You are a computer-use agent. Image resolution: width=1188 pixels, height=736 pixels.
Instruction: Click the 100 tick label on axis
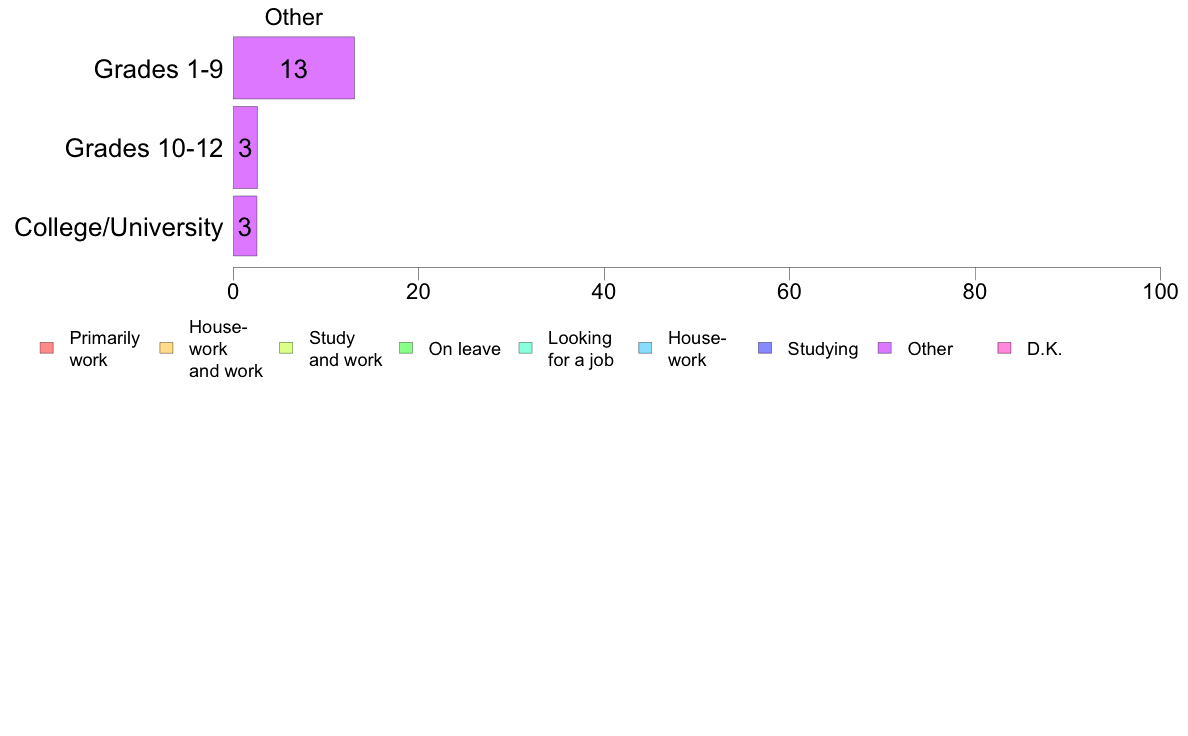pos(1160,292)
